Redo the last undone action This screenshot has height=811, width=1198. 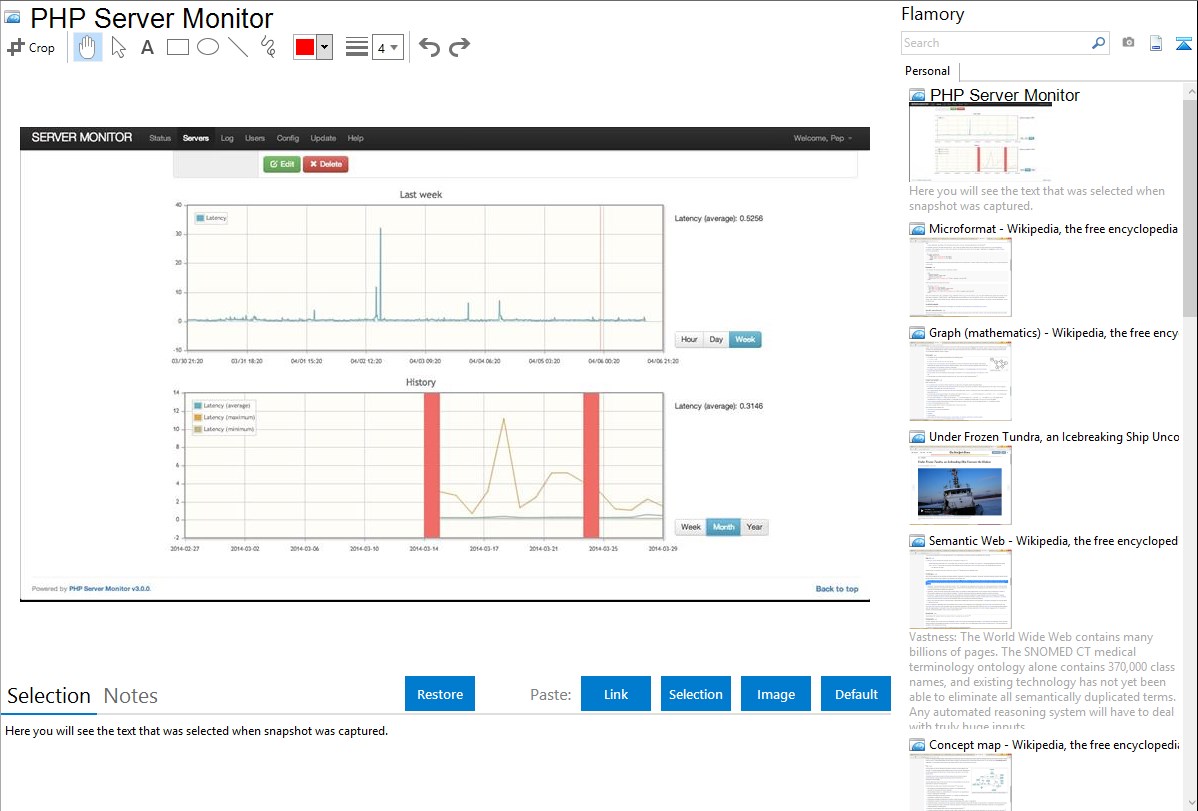pos(459,47)
